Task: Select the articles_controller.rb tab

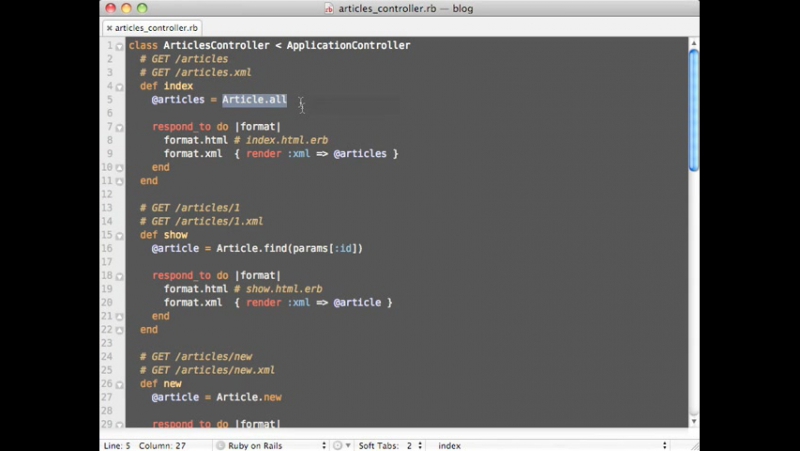Action: point(153,28)
